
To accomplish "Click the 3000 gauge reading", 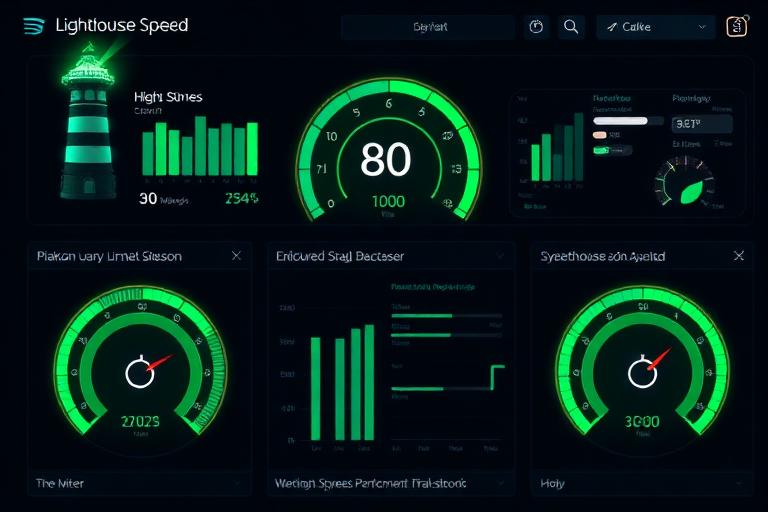I will click(x=642, y=421).
